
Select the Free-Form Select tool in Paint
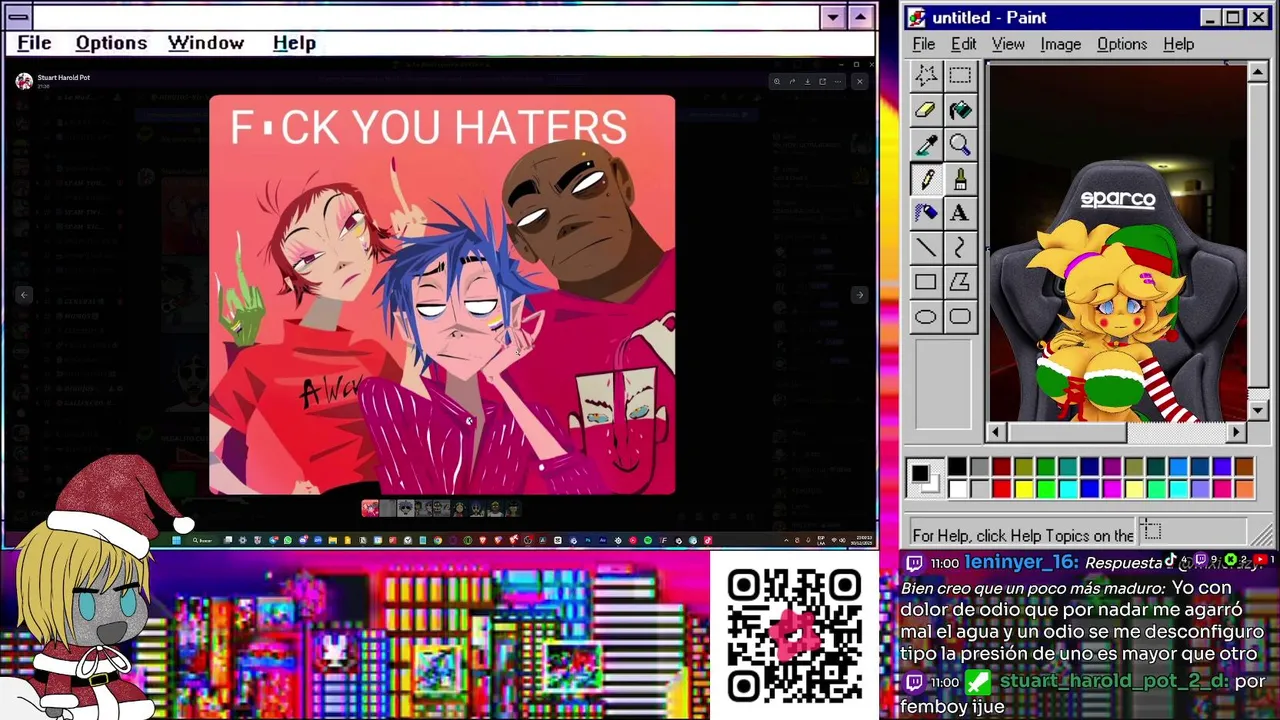(x=926, y=75)
